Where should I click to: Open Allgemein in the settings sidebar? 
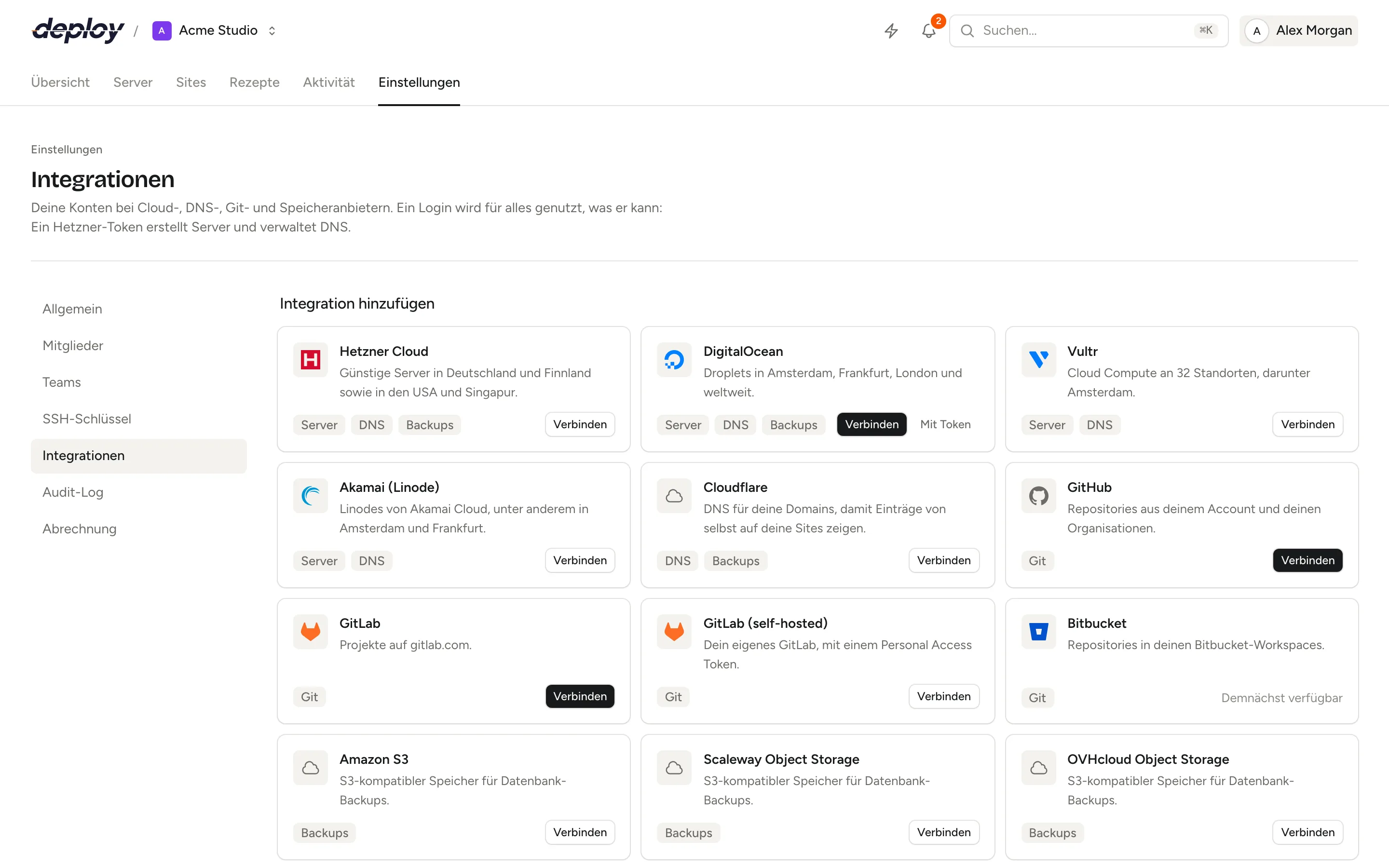139,309
